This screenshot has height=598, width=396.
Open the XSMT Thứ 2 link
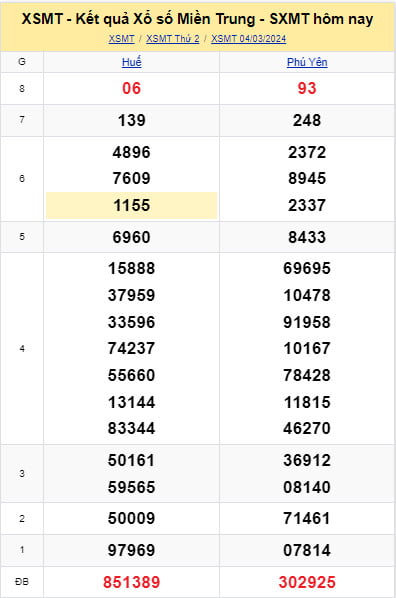click(x=172, y=39)
